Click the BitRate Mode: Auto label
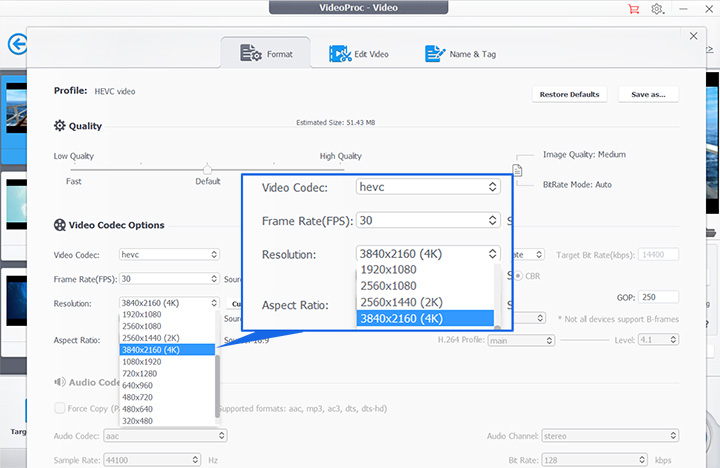The height and width of the screenshot is (468, 720). click(577, 185)
